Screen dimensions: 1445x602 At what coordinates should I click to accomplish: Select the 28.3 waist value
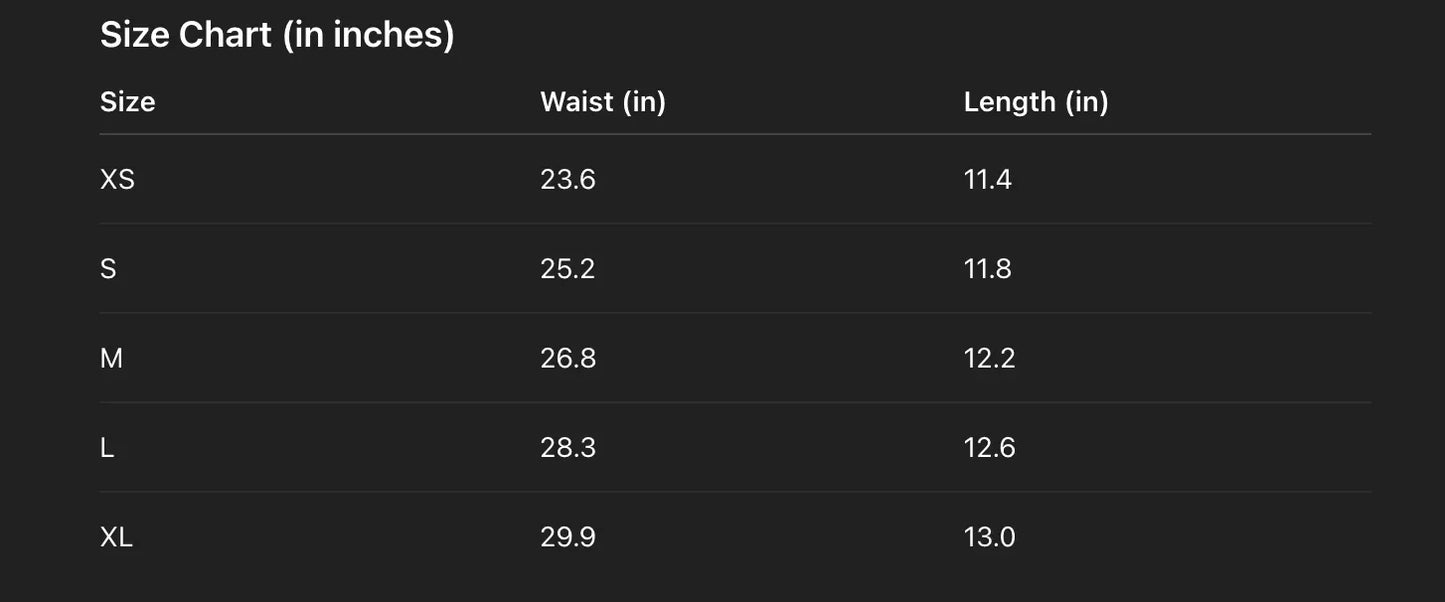tap(567, 447)
